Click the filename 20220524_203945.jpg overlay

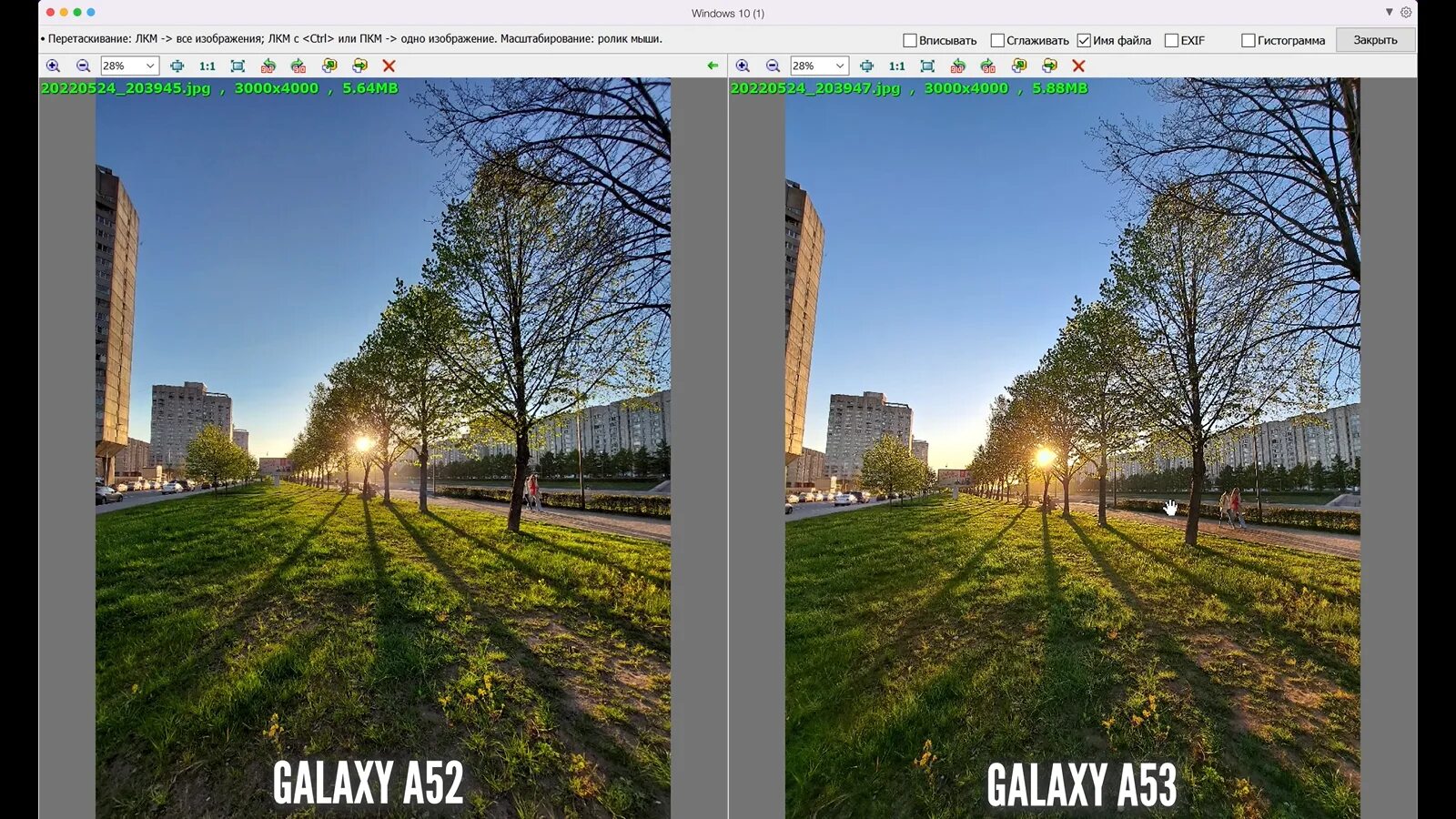(126, 88)
